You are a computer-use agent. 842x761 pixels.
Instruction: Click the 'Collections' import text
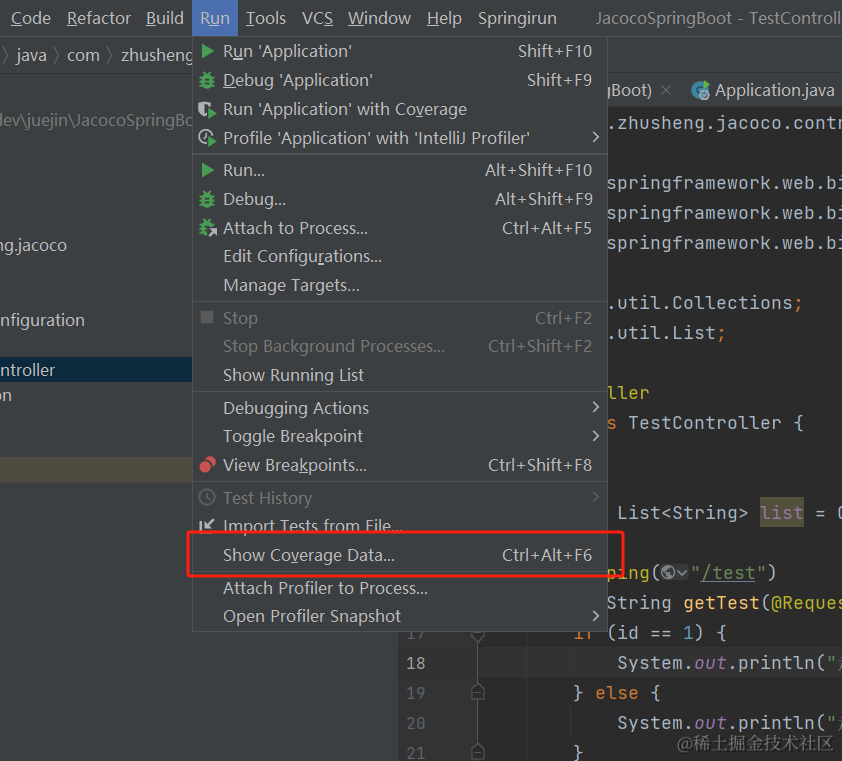coord(732,303)
